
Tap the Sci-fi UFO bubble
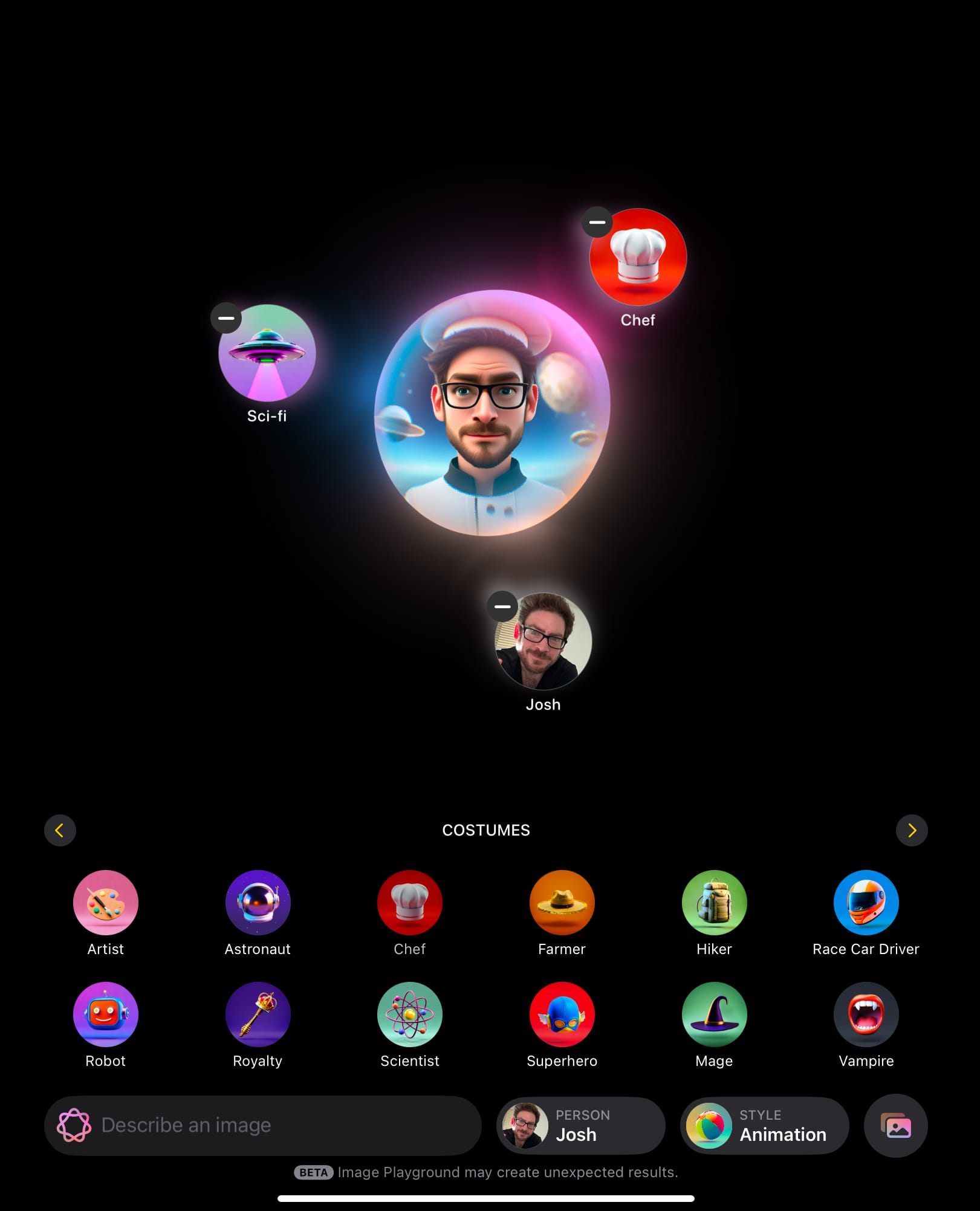(x=267, y=353)
